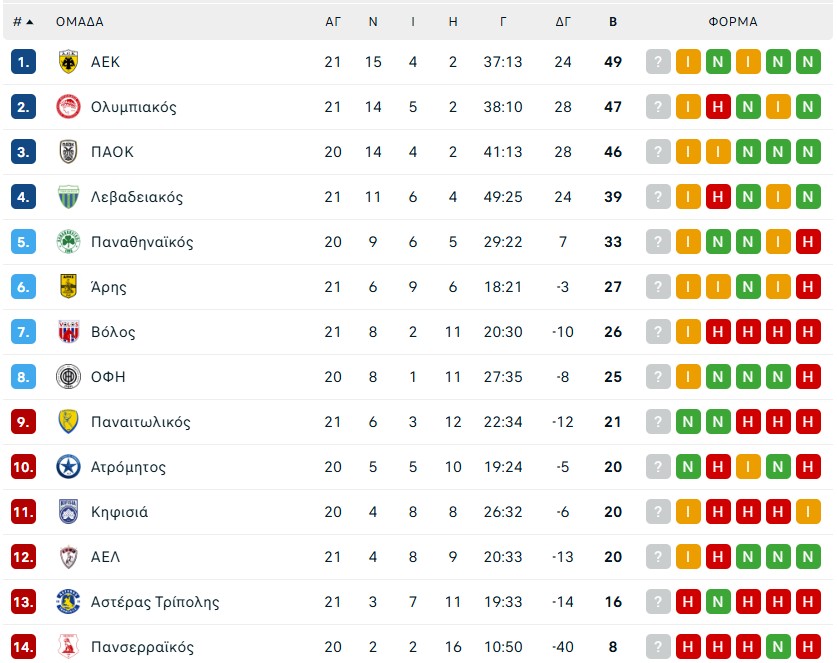The image size is (837, 663).
Task: Sort table by the # rank column
Action: (23, 21)
